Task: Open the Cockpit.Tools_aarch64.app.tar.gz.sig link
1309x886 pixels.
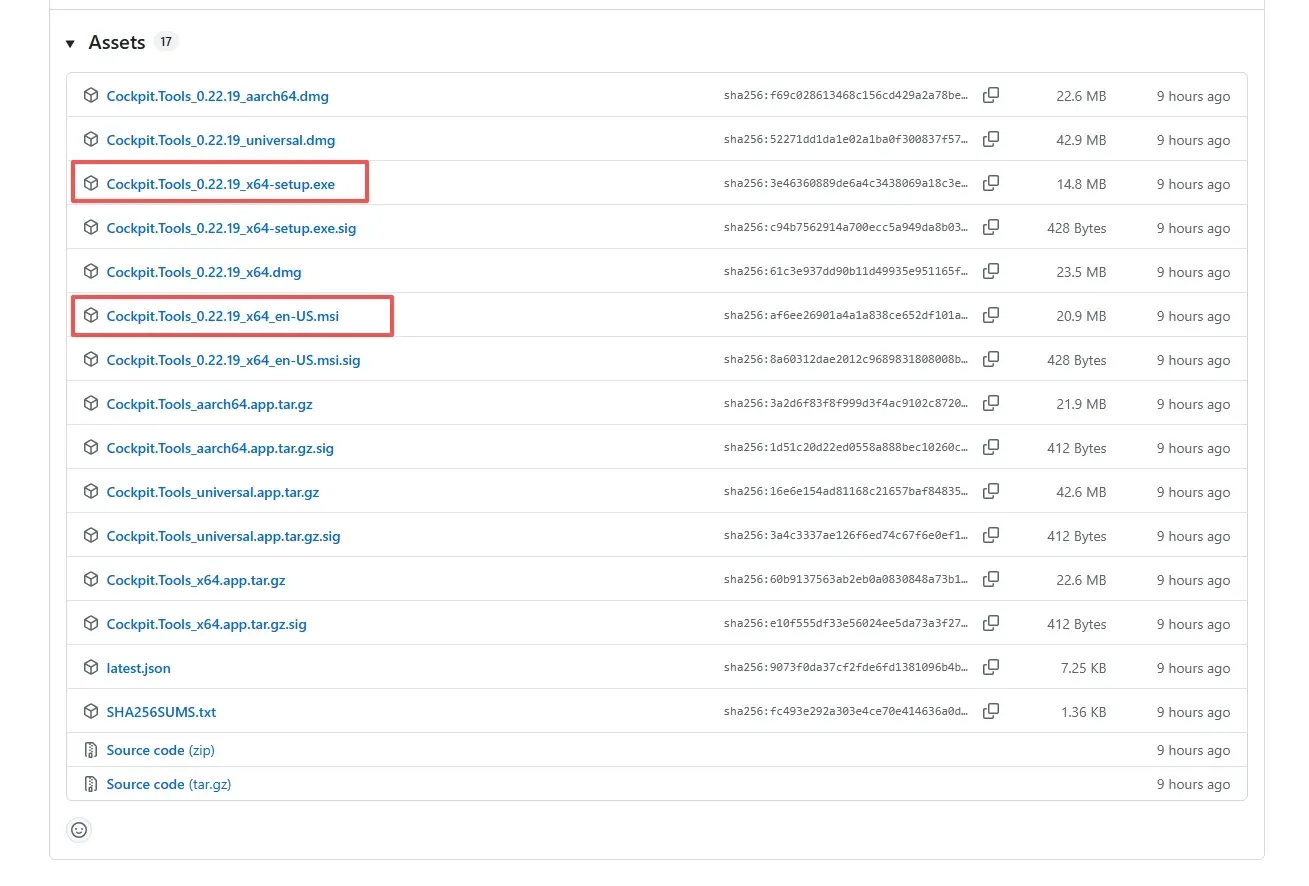Action: point(220,449)
